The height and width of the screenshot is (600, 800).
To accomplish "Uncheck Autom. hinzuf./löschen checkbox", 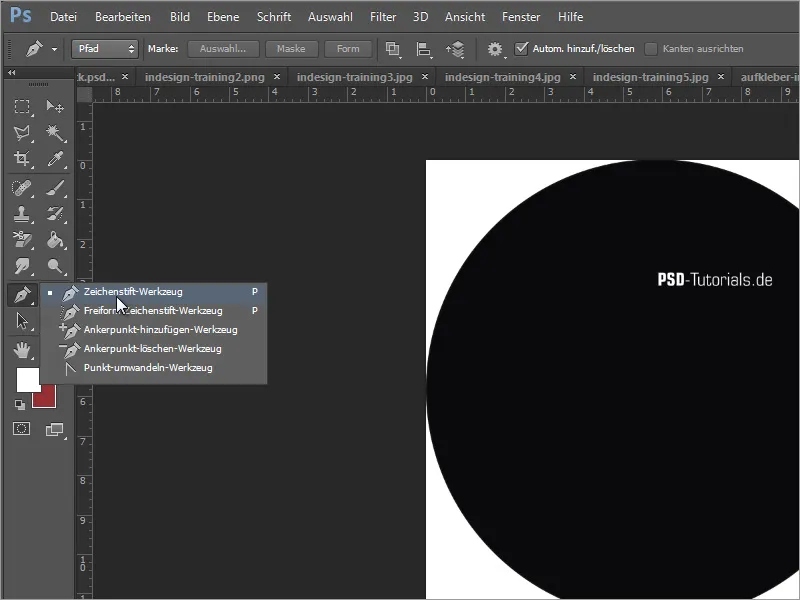I will [521, 48].
